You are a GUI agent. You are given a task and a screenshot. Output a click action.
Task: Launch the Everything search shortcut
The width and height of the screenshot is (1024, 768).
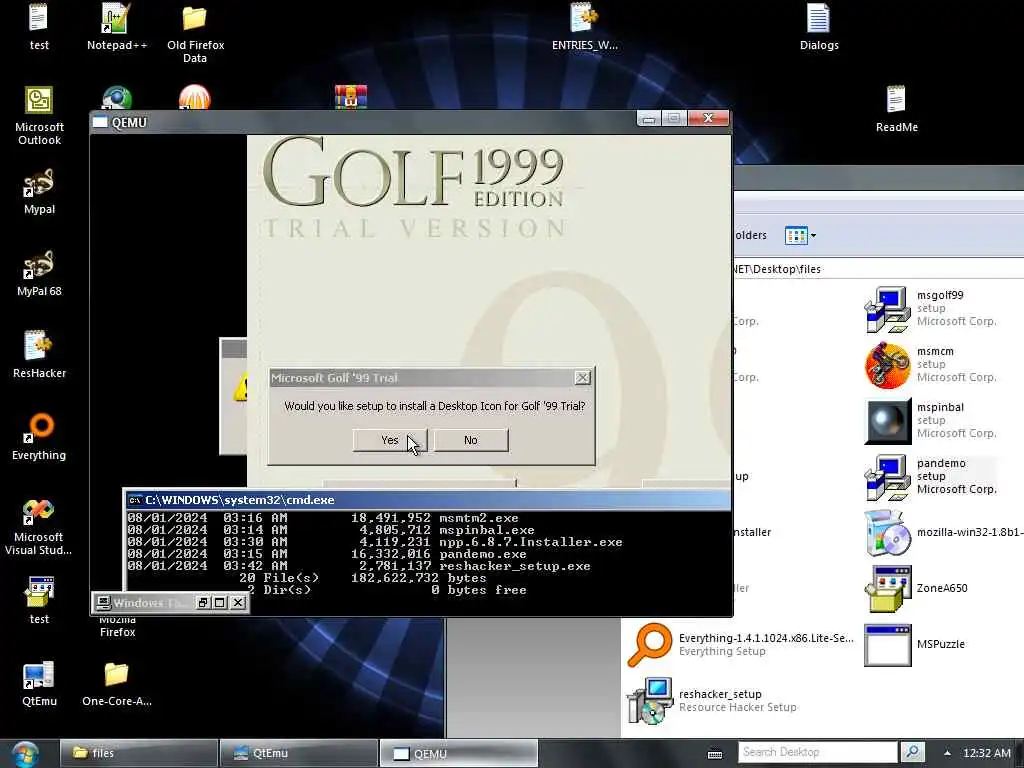(x=39, y=437)
